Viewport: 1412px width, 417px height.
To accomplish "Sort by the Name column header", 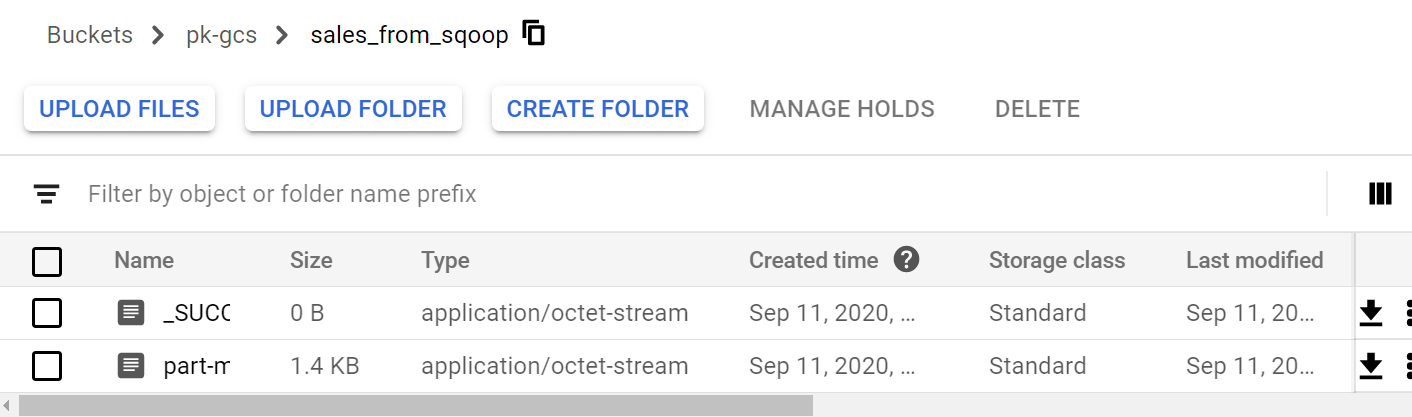I will click(144, 260).
